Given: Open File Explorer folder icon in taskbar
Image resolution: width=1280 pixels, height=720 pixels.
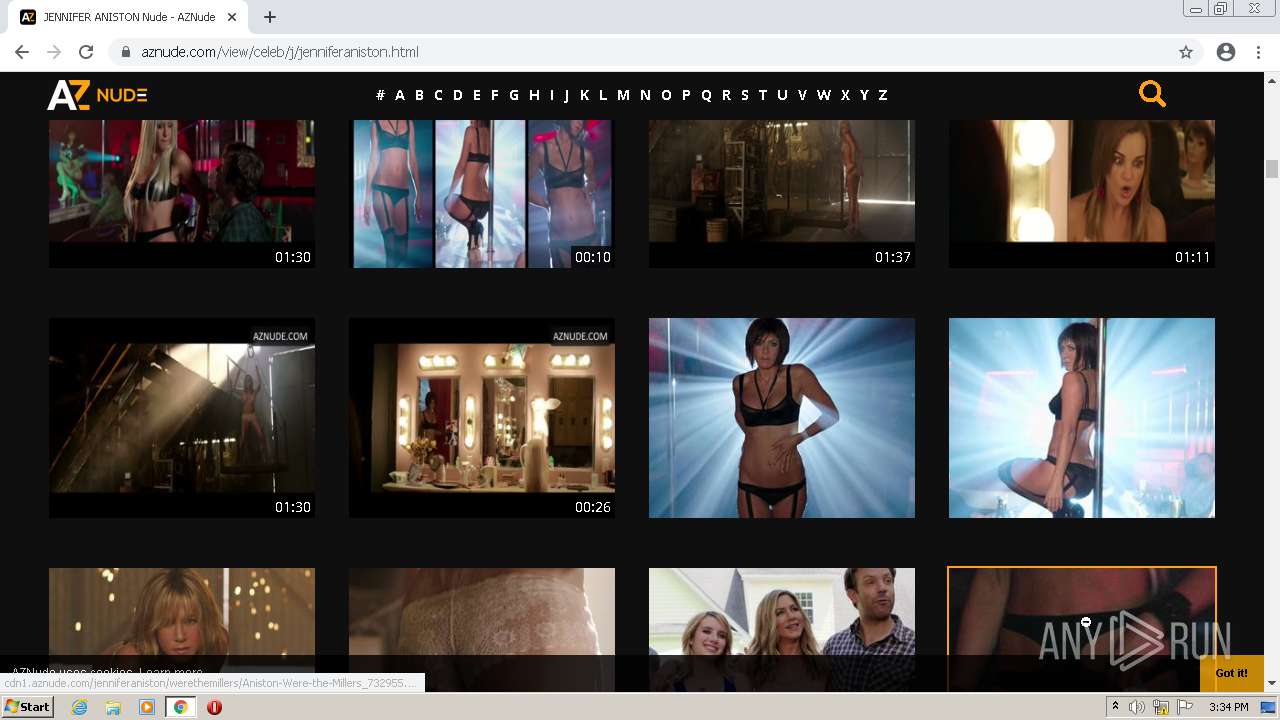Looking at the screenshot, I should [113, 707].
